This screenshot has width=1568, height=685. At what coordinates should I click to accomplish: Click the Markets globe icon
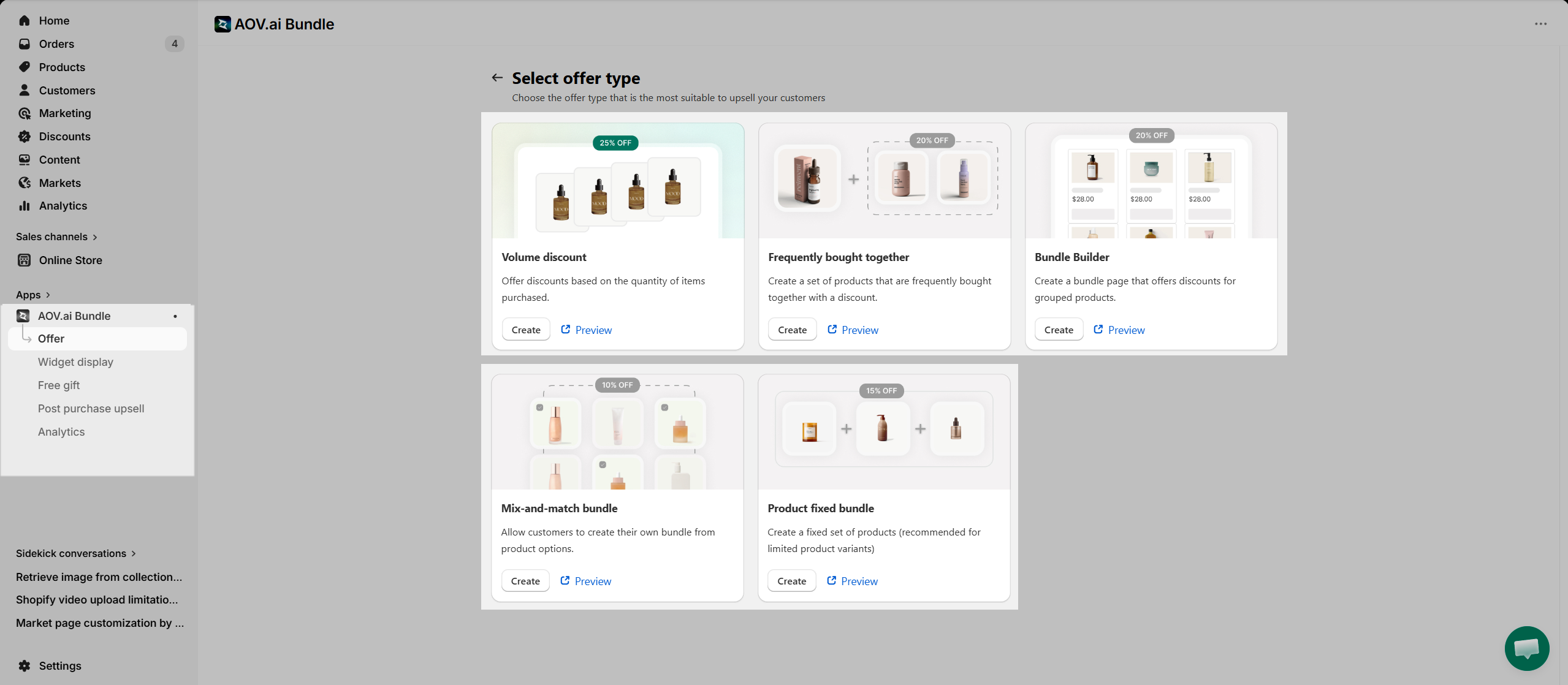point(25,183)
